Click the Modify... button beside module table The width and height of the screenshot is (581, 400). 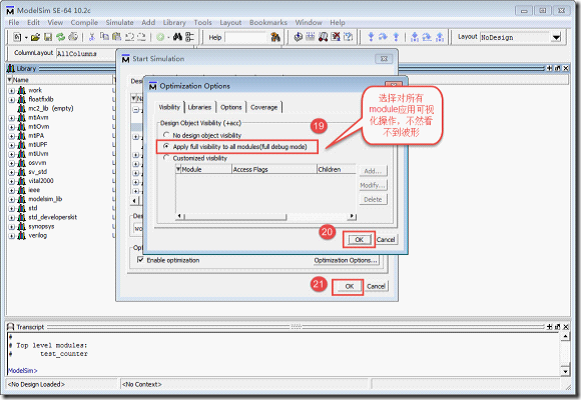point(373,185)
